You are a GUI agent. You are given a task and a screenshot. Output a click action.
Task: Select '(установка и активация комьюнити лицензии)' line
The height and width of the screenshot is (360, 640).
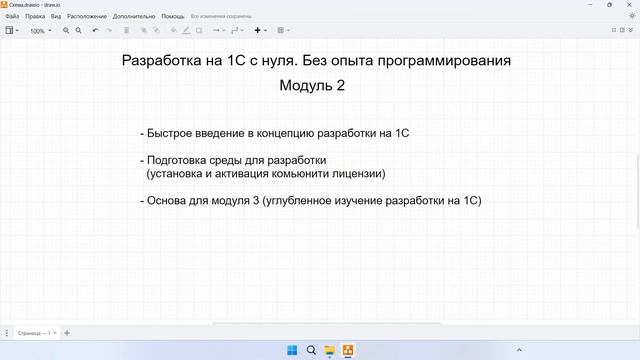tap(266, 173)
